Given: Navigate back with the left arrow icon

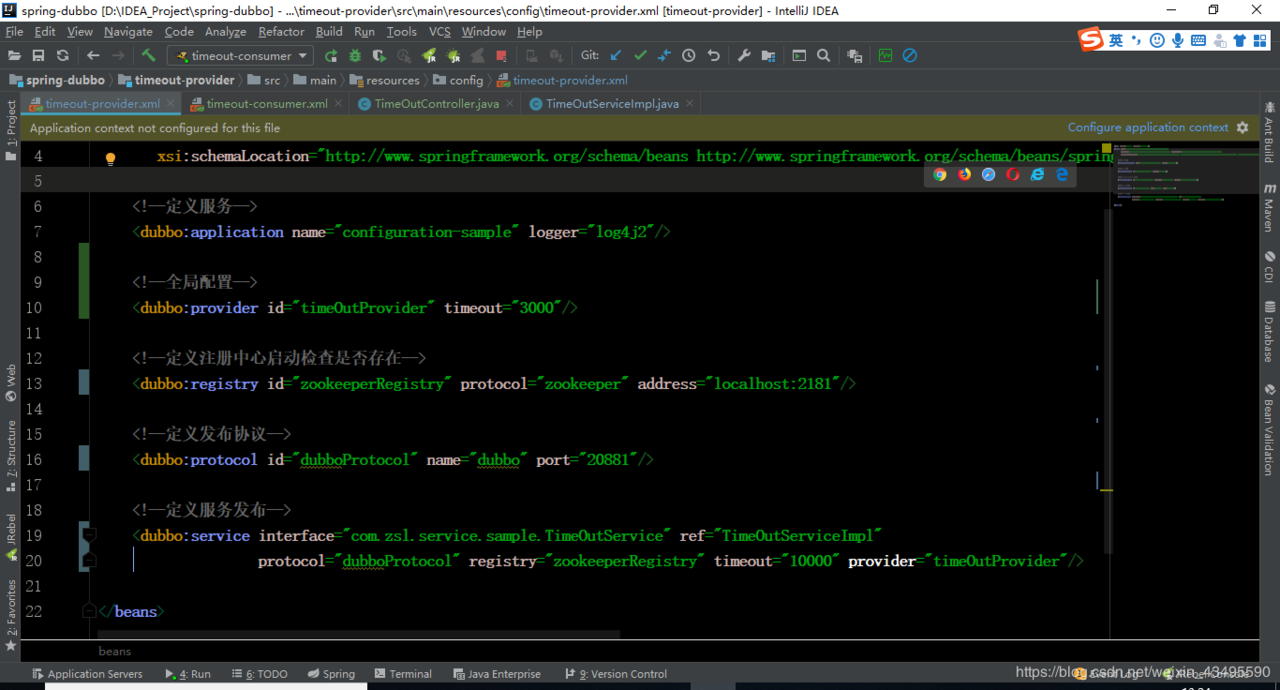Looking at the screenshot, I should pyautogui.click(x=93, y=56).
